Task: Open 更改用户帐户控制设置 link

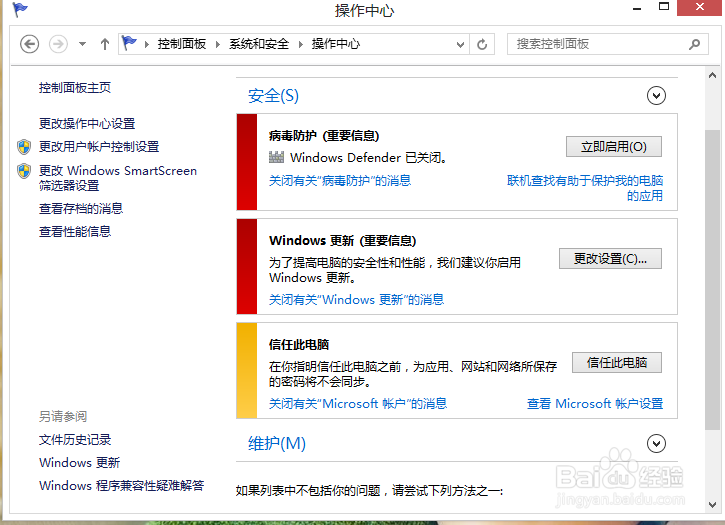Action: click(99, 147)
